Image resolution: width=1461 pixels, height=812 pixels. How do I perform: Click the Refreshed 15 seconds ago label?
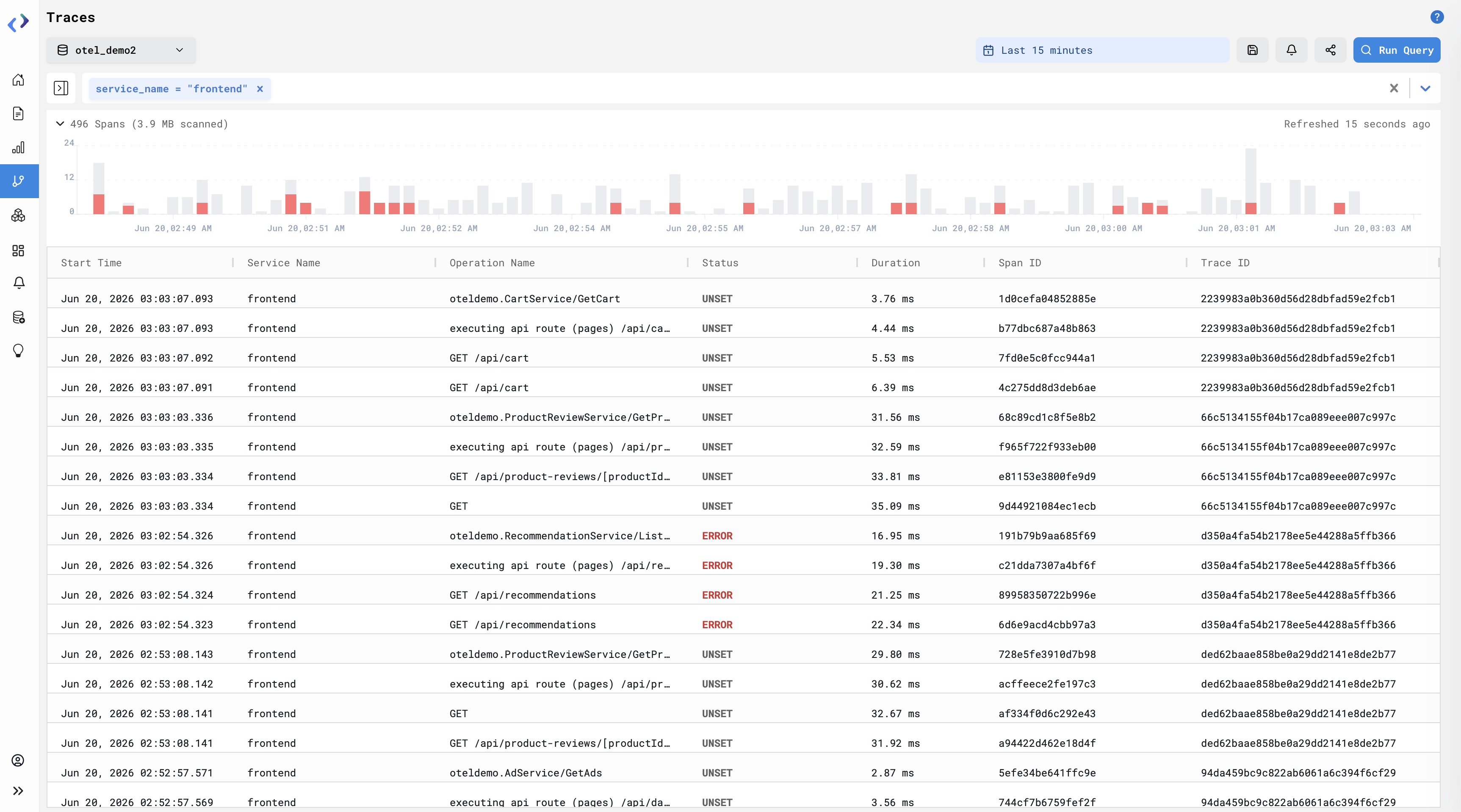pos(1357,124)
